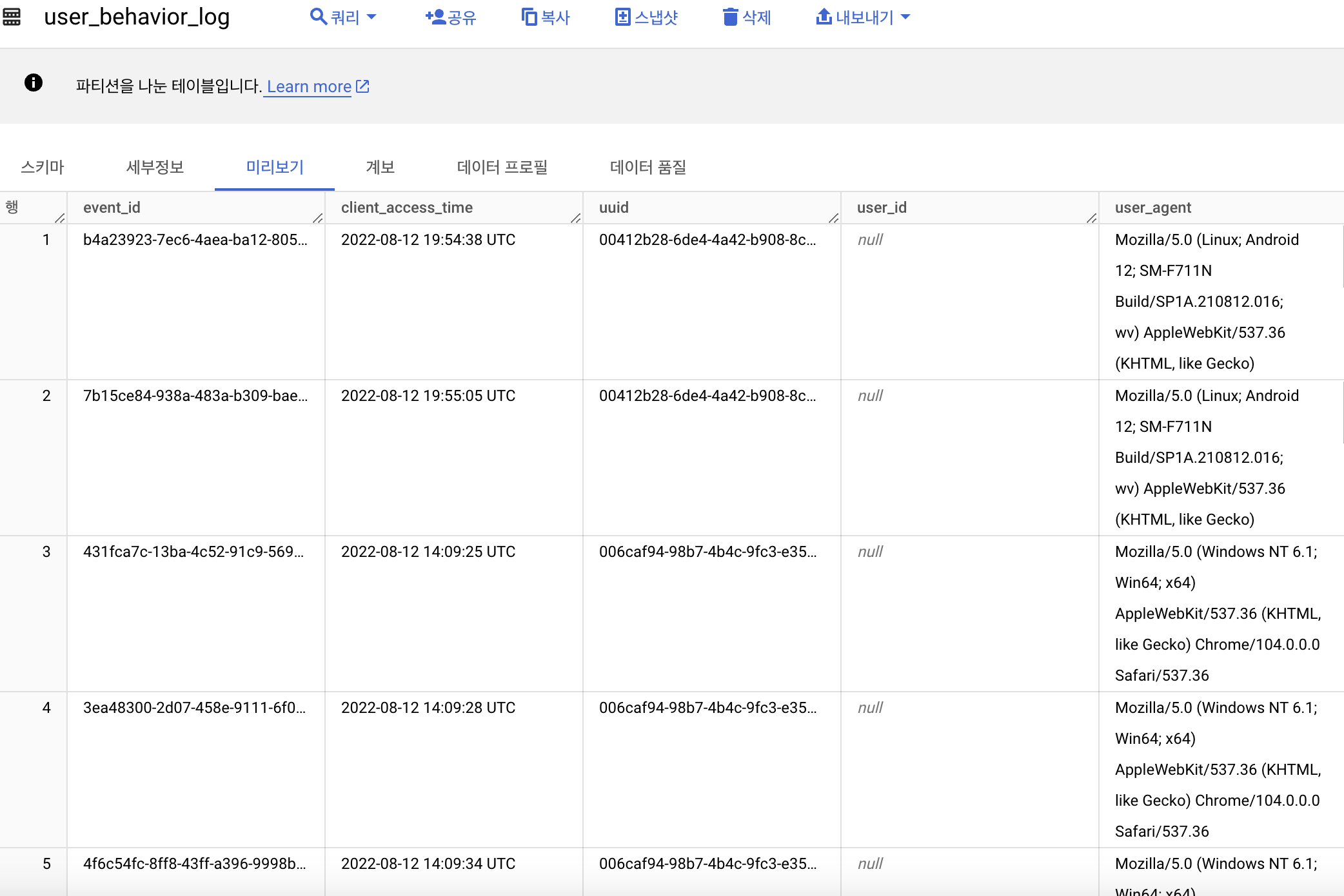
Task: Click the uuid column resize handle
Action: point(834,218)
